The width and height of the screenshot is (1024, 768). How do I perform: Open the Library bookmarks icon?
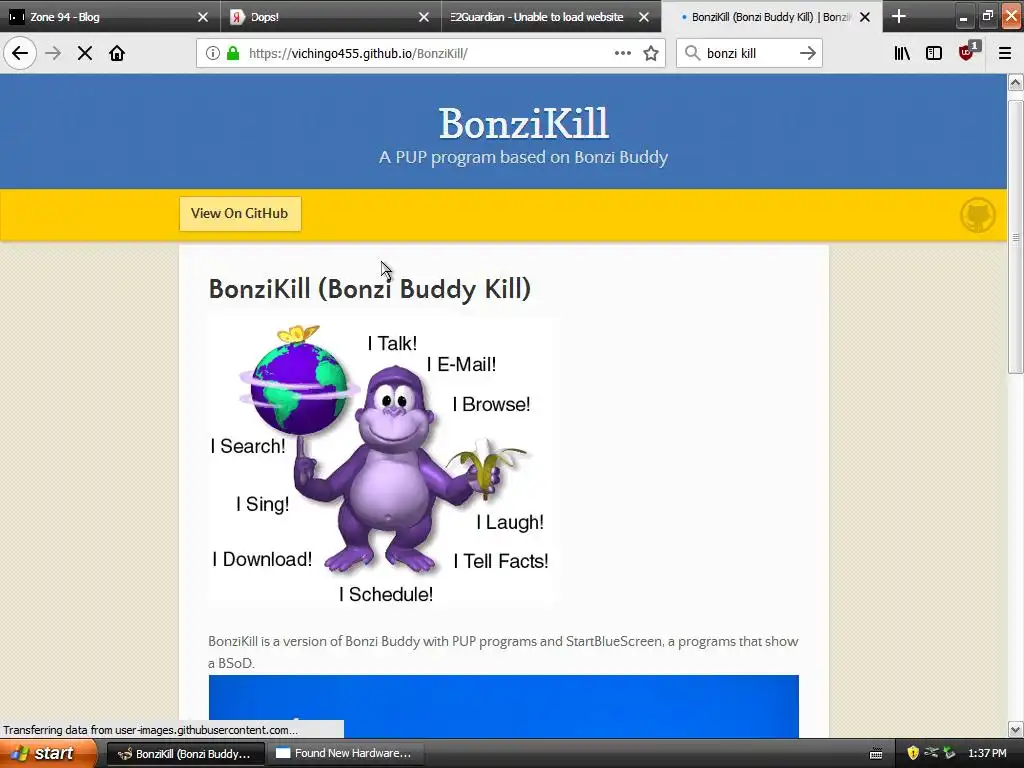click(902, 53)
